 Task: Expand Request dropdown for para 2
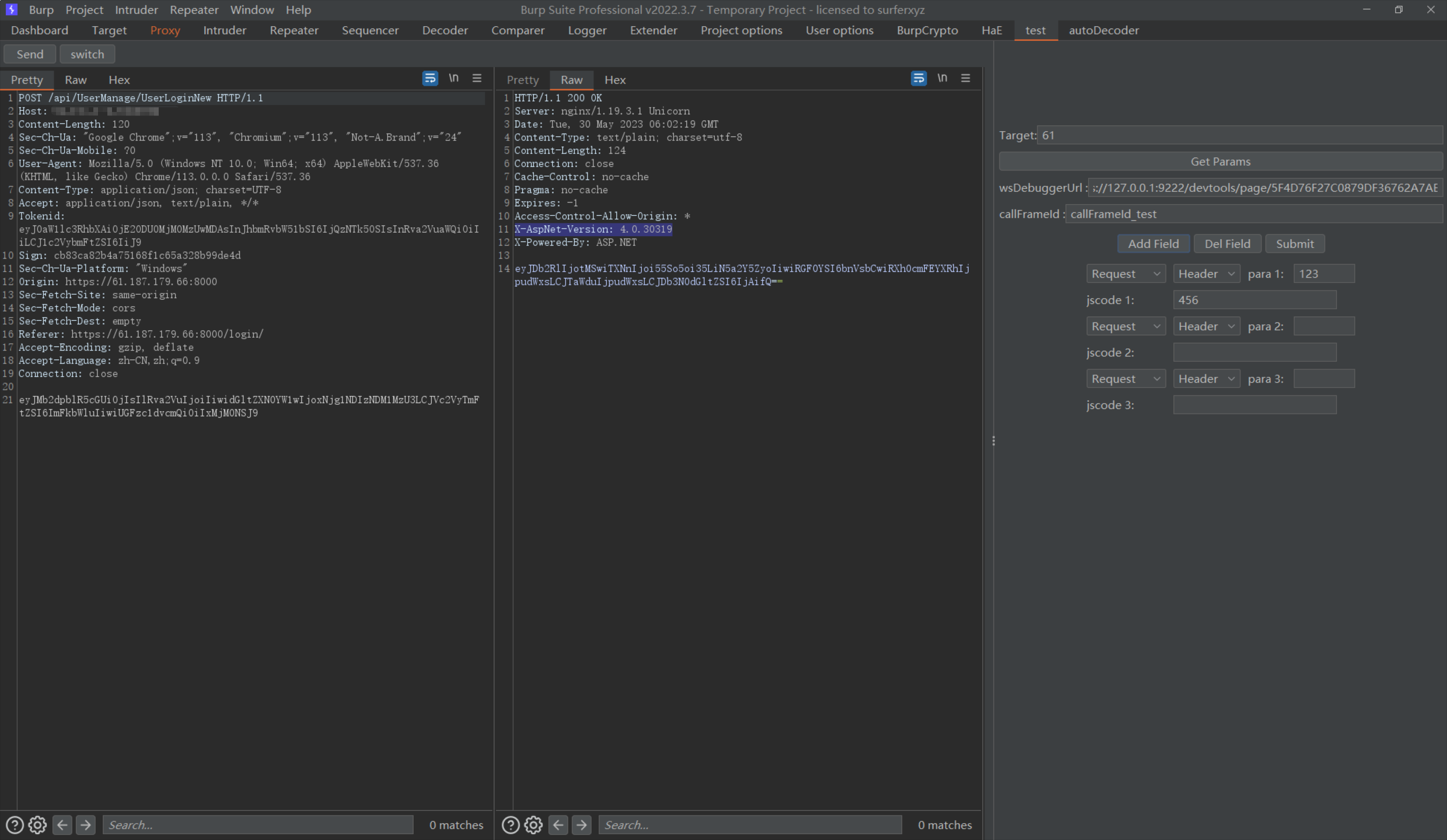click(1126, 326)
